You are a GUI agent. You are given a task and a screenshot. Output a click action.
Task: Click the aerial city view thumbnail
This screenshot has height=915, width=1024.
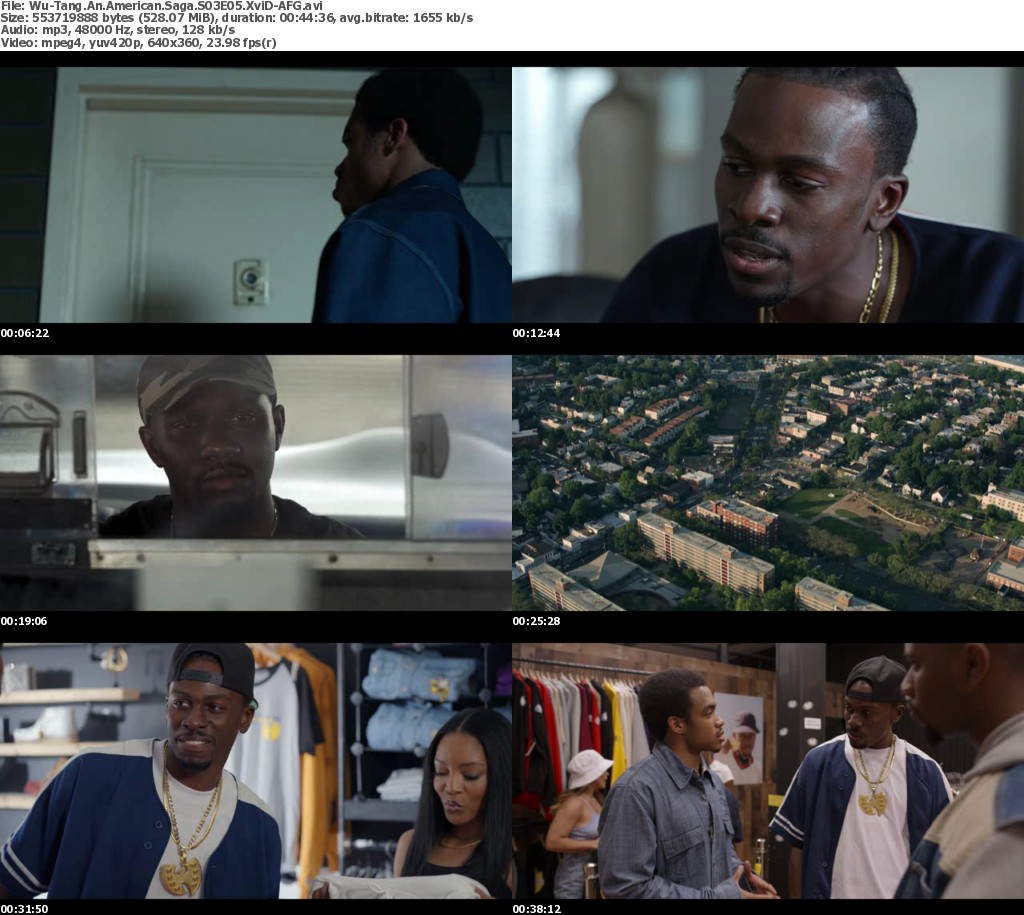[768, 483]
